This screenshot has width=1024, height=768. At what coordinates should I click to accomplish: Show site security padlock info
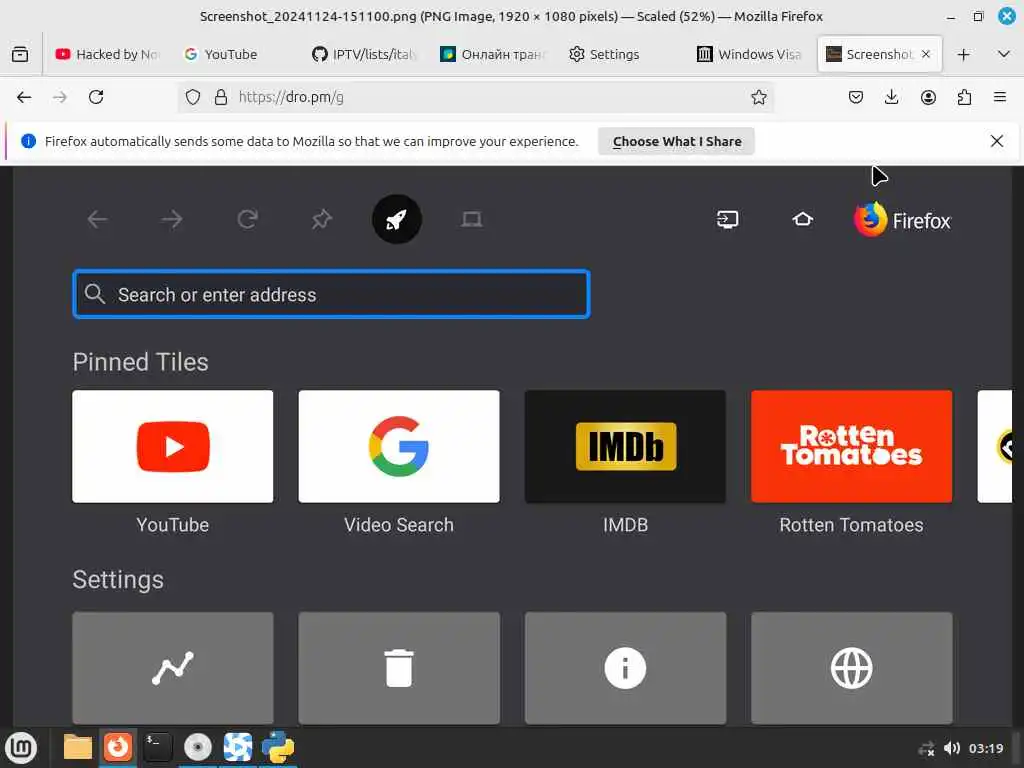click(x=221, y=97)
